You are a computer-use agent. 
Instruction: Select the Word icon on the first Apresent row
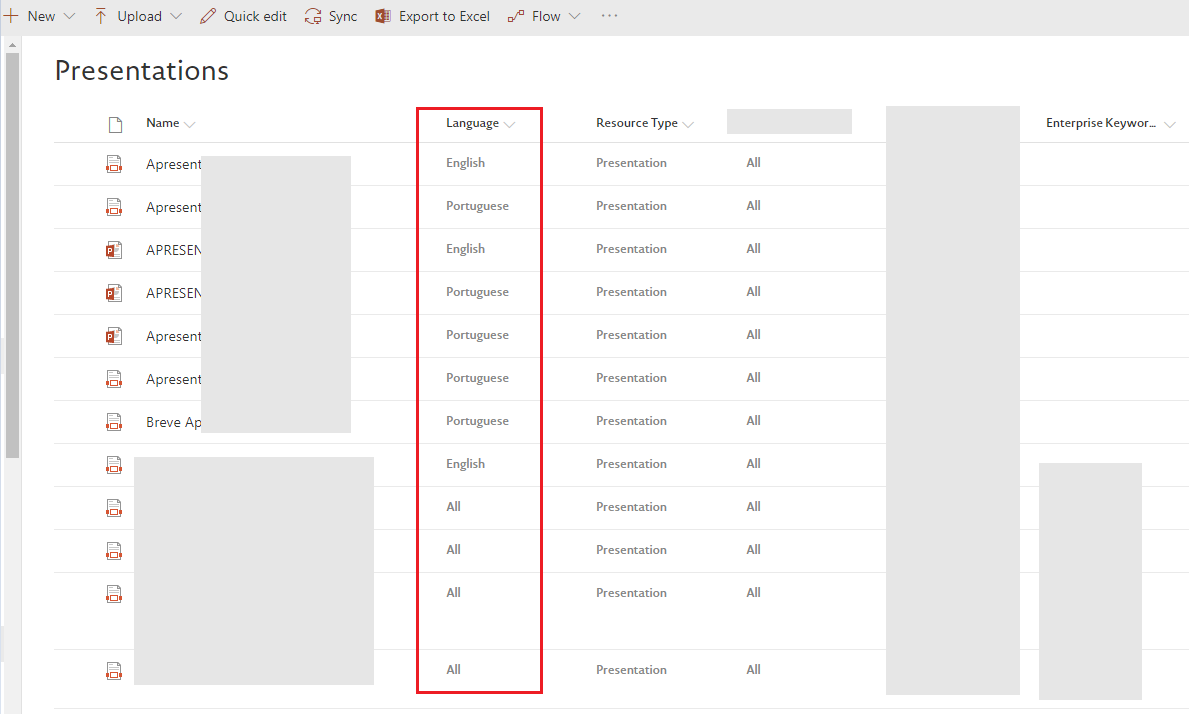coord(114,163)
